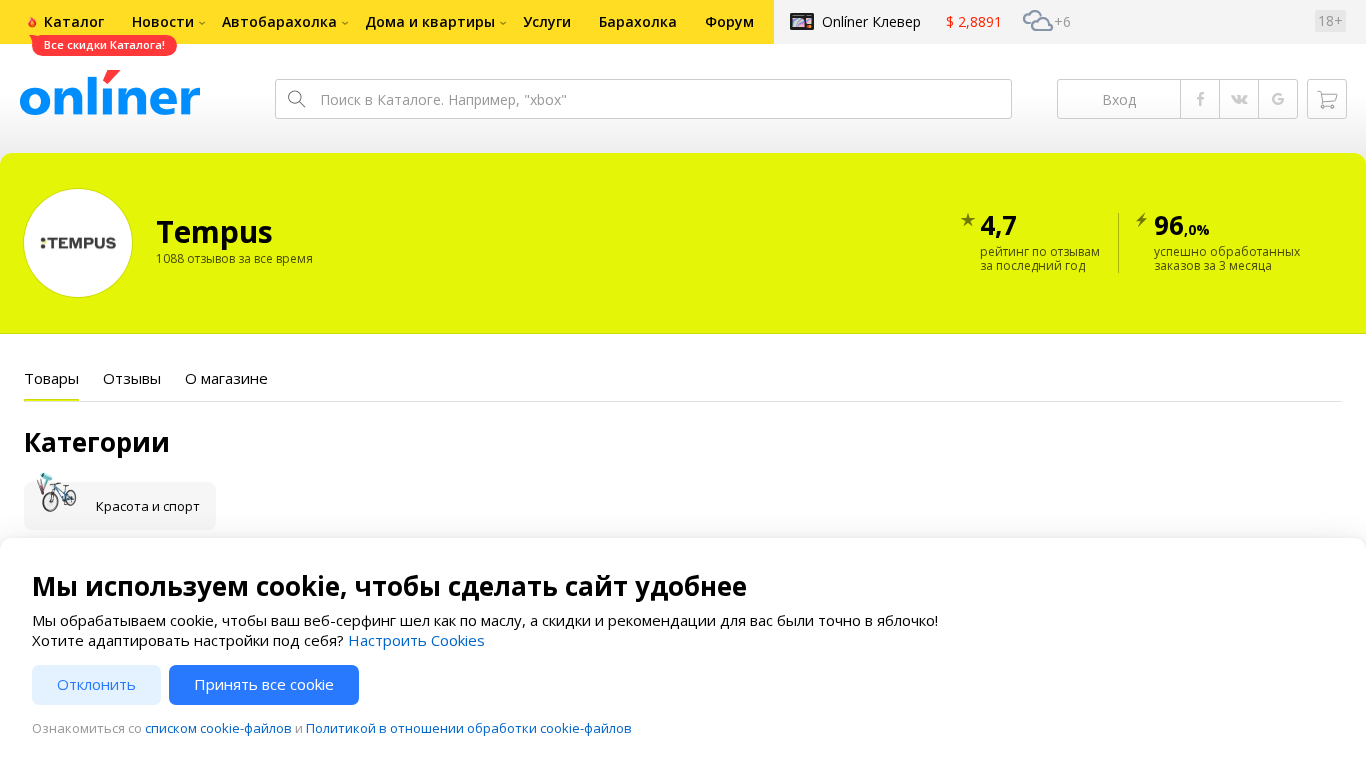Focus the catalog search field
The image size is (1366, 768).
(x=643, y=99)
